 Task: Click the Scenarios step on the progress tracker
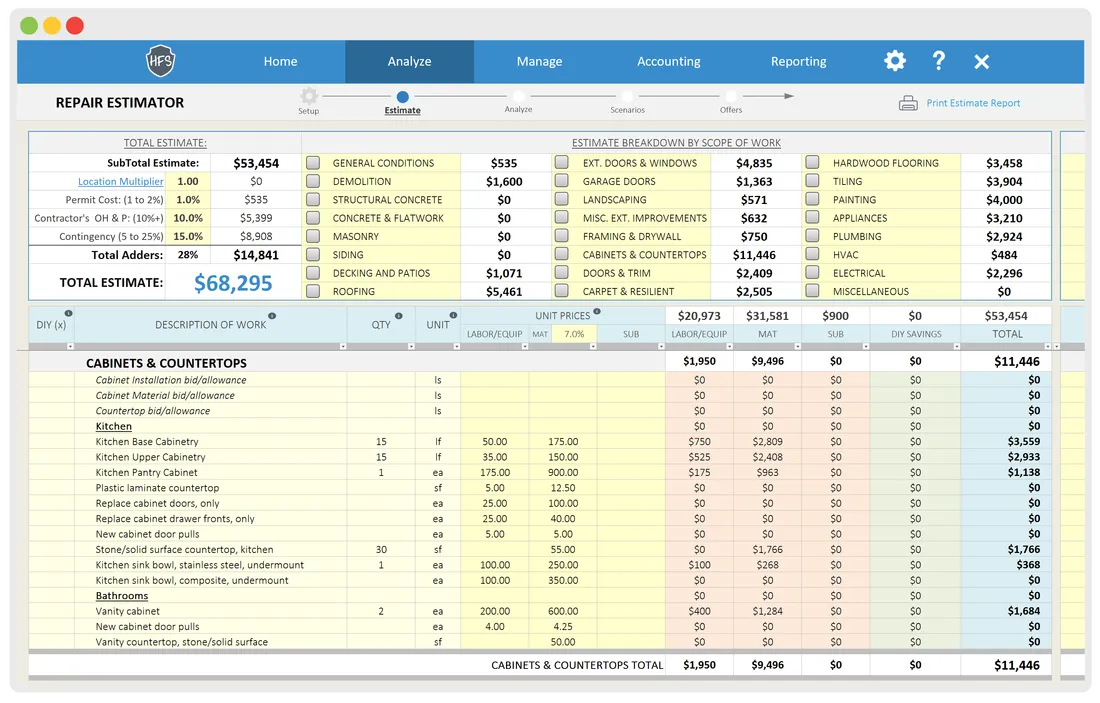pyautogui.click(x=627, y=103)
